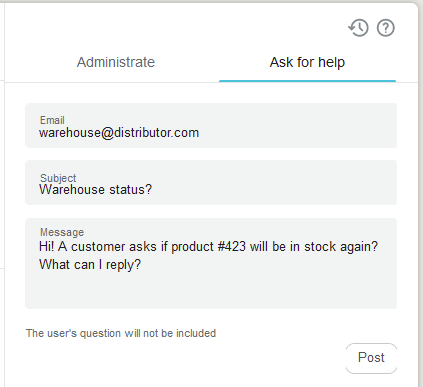
Task: Click the Post button
Action: pos(371,358)
